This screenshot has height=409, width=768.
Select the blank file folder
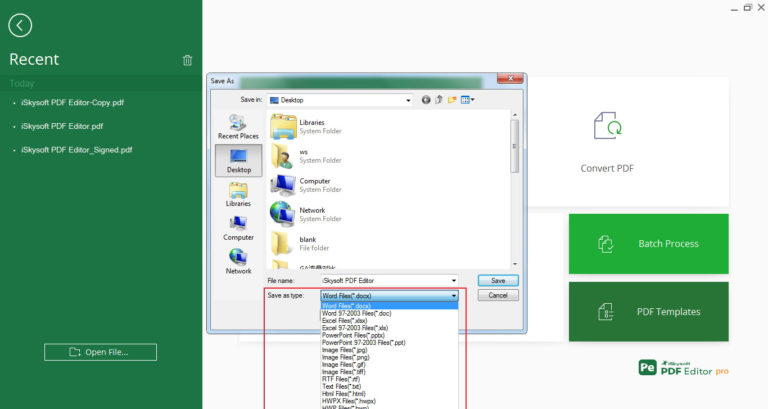click(x=300, y=243)
